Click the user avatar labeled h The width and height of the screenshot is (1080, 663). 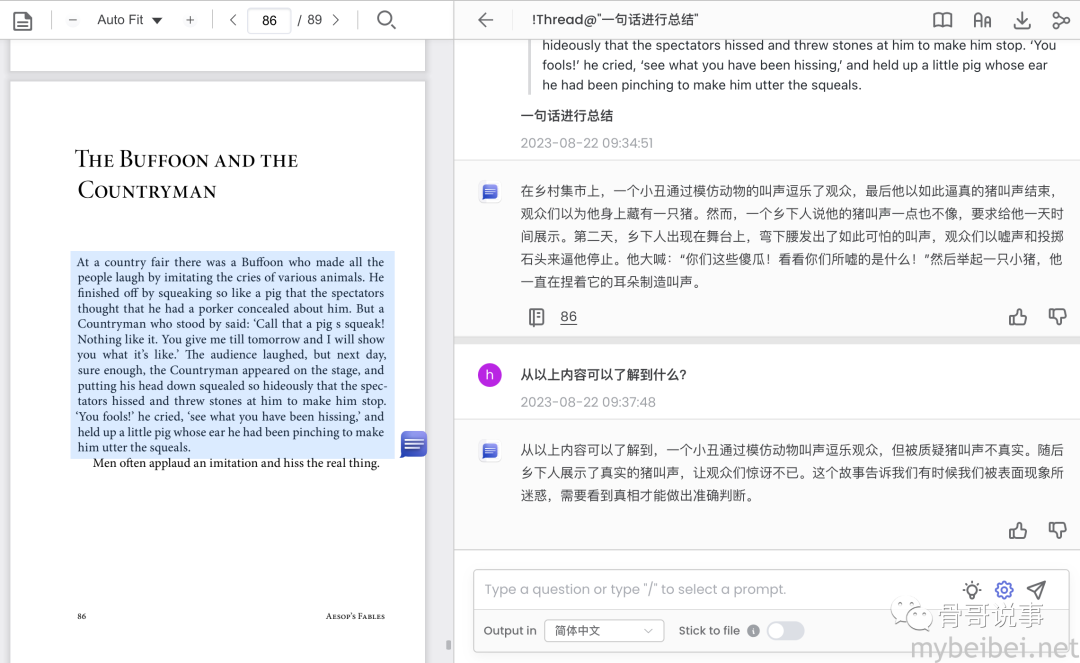click(x=490, y=375)
